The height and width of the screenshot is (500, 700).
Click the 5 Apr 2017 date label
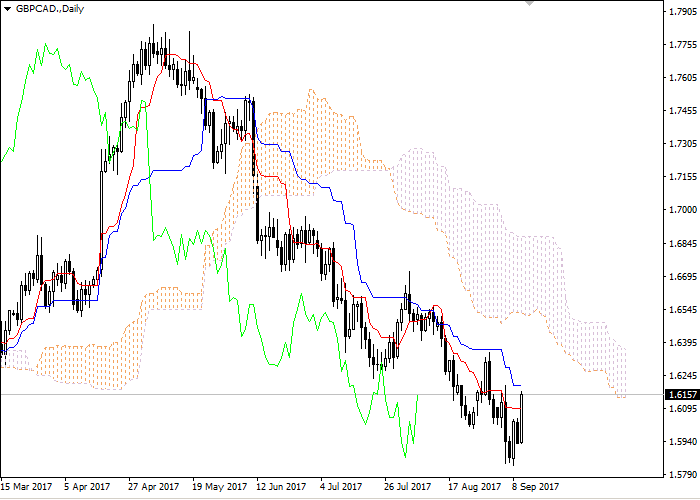(87, 487)
